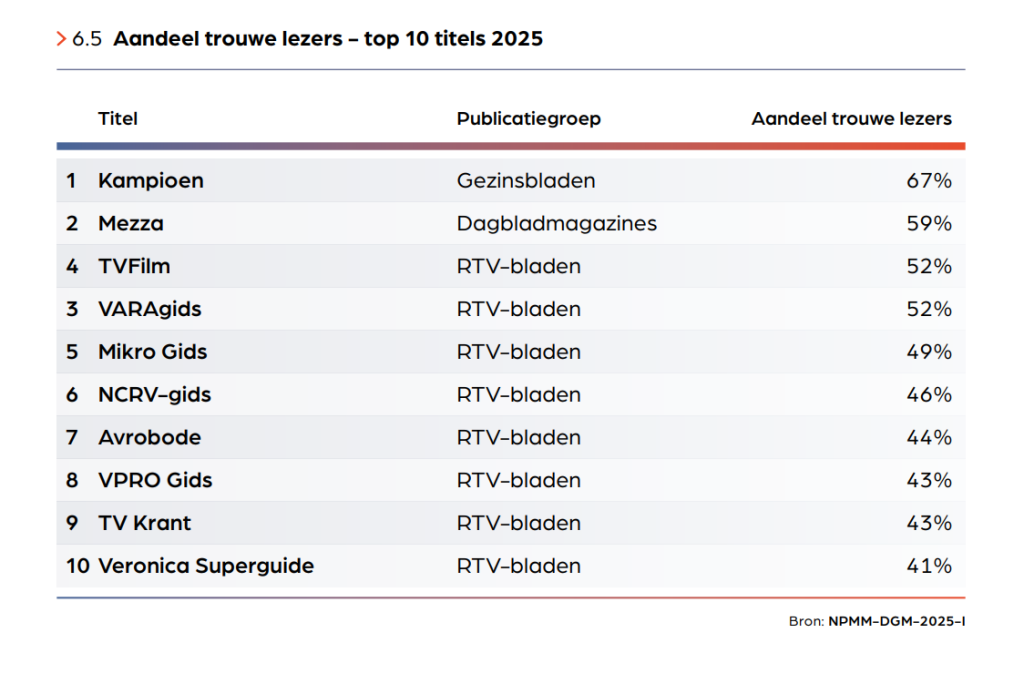Click the Avrobode title
This screenshot has height=694, width=1024.
click(x=150, y=438)
